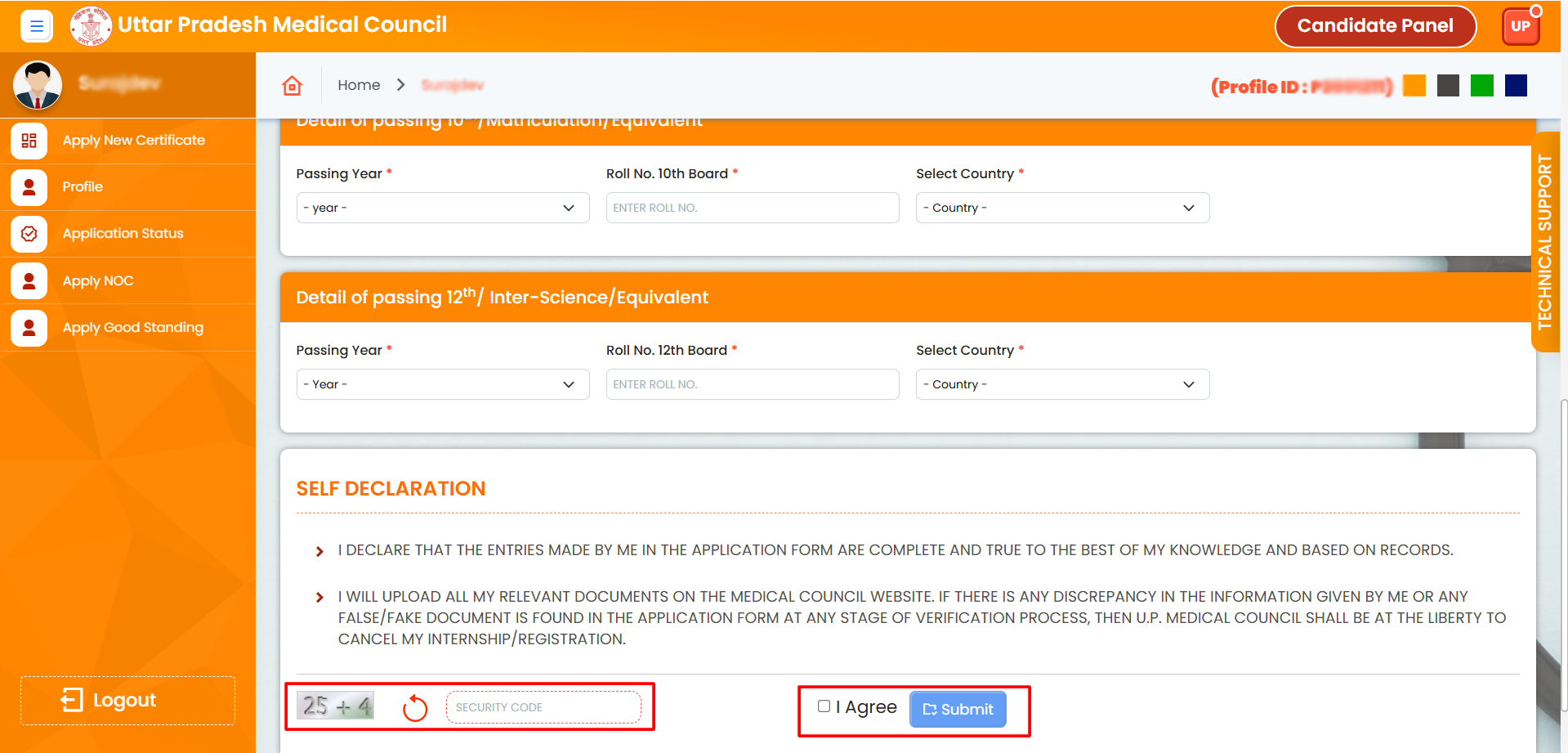Click the hamburger menu icon
The width and height of the screenshot is (1568, 753).
(x=37, y=26)
